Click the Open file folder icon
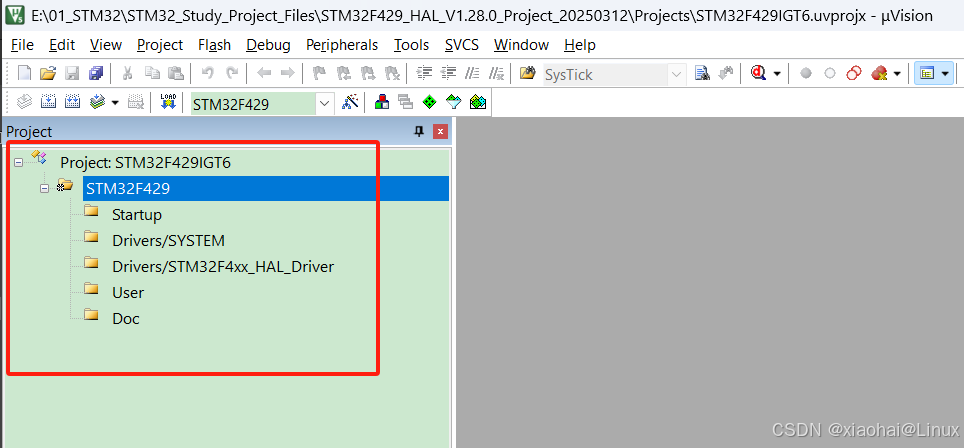Viewport: 964px width, 448px height. [48, 74]
